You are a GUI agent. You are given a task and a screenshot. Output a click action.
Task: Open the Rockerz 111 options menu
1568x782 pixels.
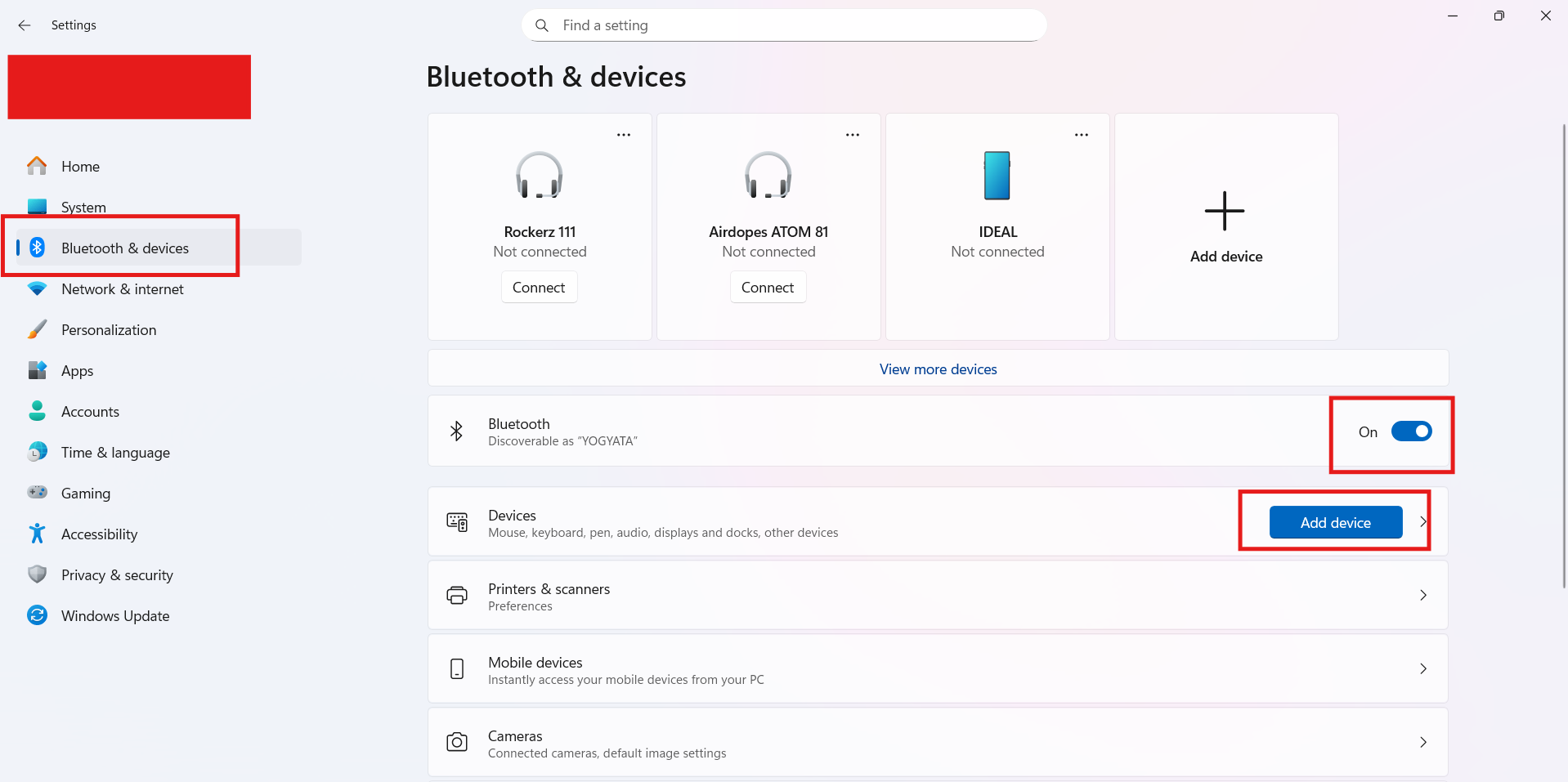click(624, 134)
